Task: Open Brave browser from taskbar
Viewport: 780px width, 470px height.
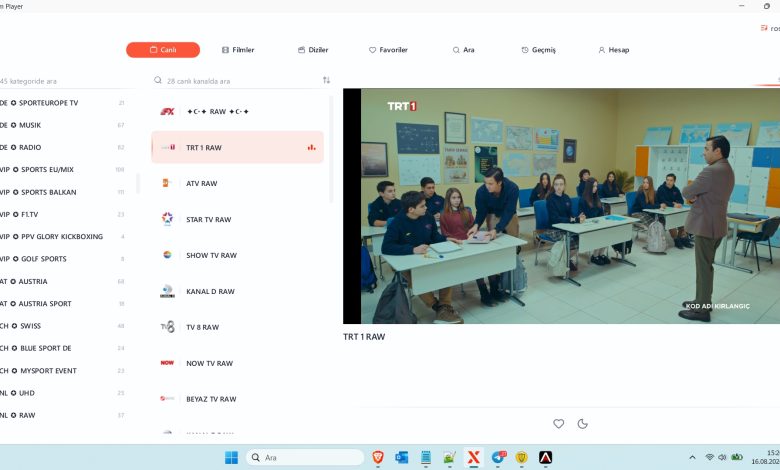Action: [378, 457]
